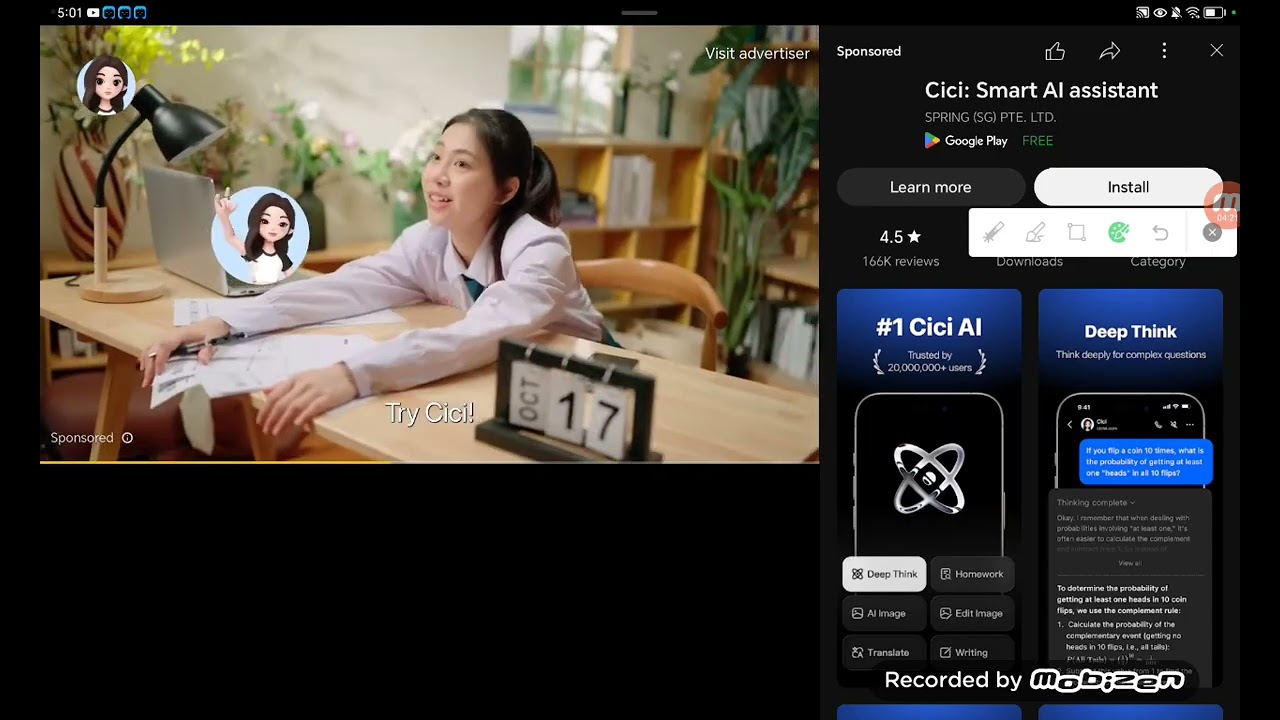This screenshot has width=1280, height=720.
Task: Tap the 166K reviews text
Action: coord(900,261)
